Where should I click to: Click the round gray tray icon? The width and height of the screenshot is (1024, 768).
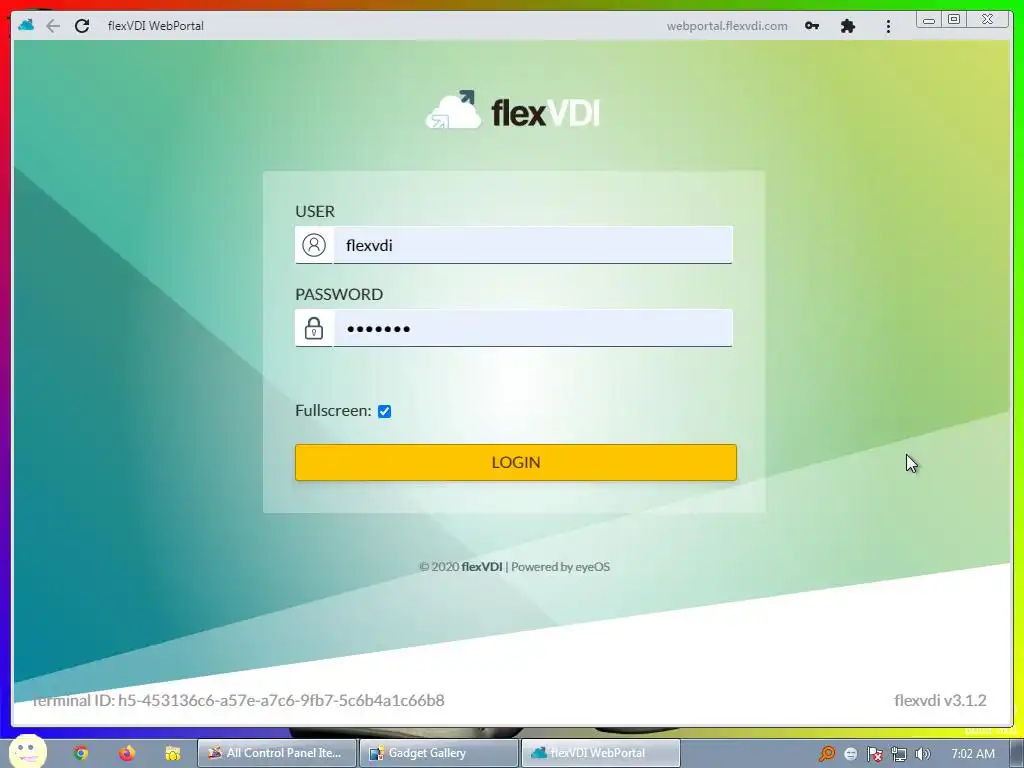point(850,754)
